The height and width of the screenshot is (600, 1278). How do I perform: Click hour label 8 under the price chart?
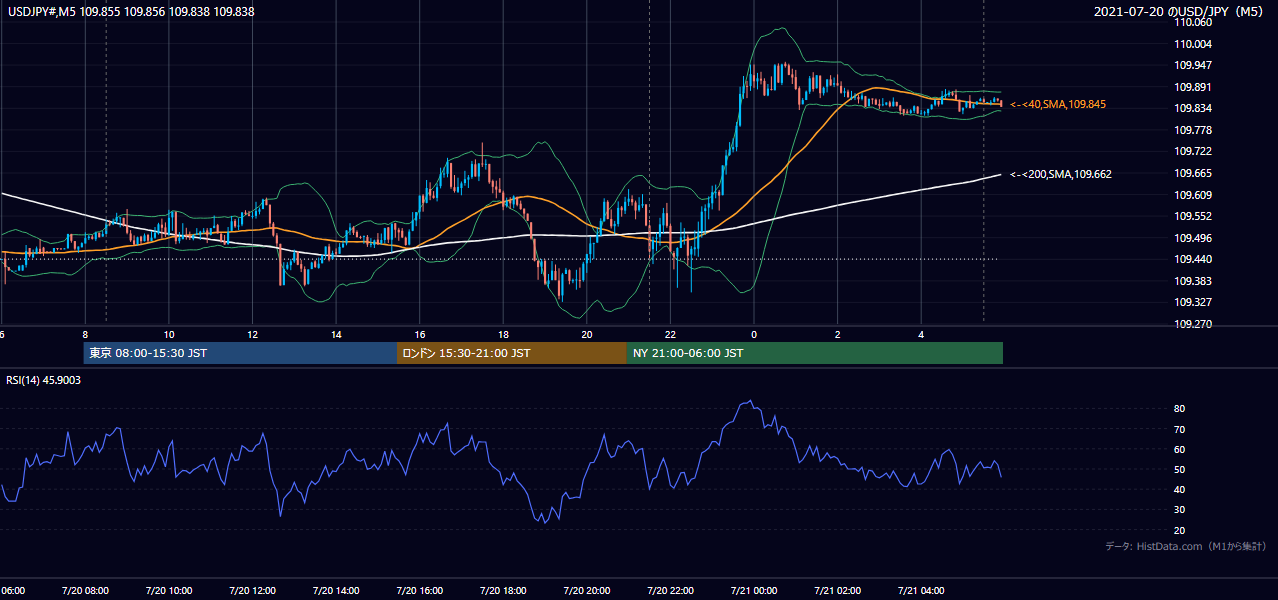point(85,334)
